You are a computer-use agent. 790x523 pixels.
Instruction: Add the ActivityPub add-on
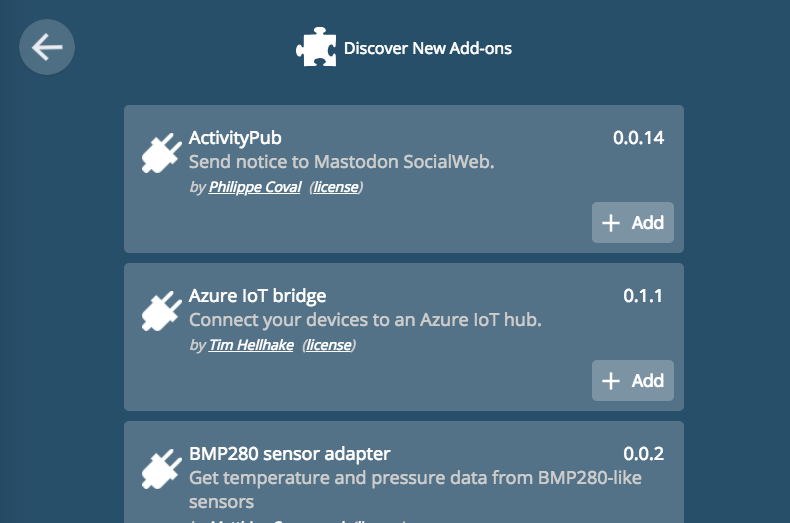coord(632,223)
